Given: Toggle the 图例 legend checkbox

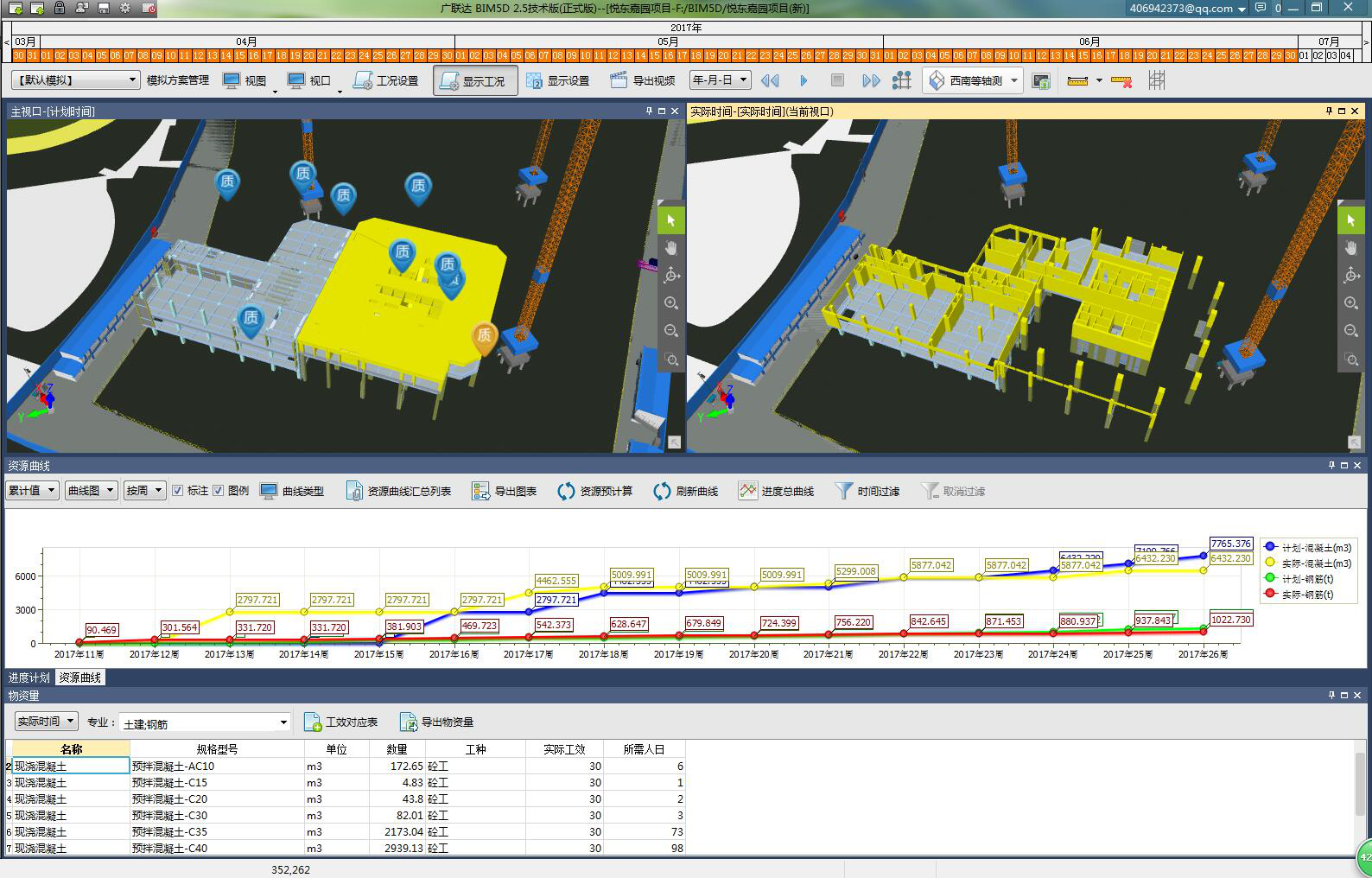Looking at the screenshot, I should [219, 491].
